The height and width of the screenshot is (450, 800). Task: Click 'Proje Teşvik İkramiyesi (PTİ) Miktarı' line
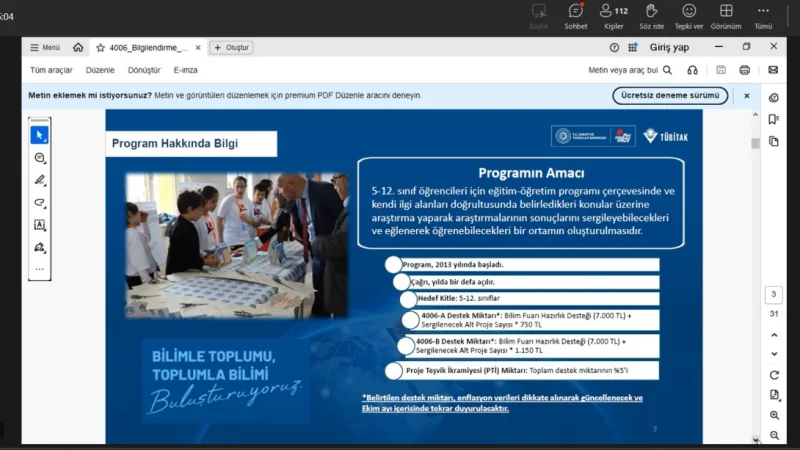517,370
